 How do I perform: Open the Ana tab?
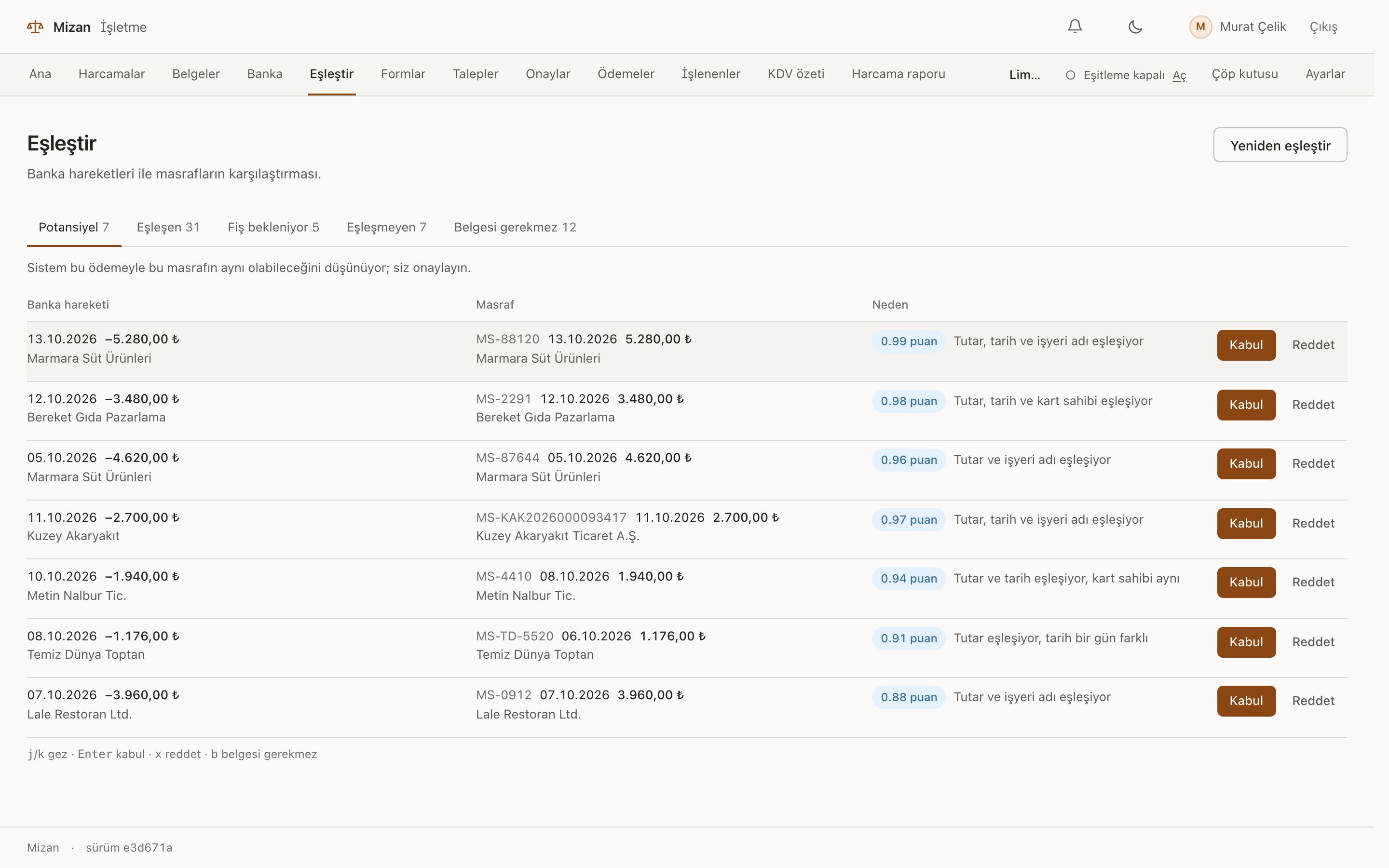click(x=40, y=74)
